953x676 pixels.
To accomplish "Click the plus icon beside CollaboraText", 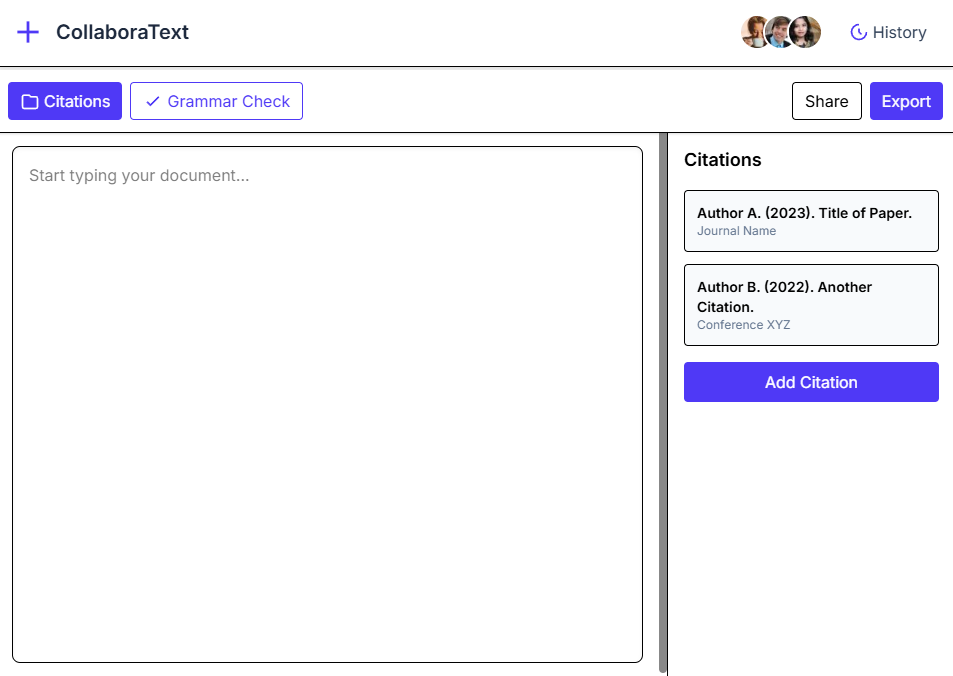I will click(x=28, y=32).
